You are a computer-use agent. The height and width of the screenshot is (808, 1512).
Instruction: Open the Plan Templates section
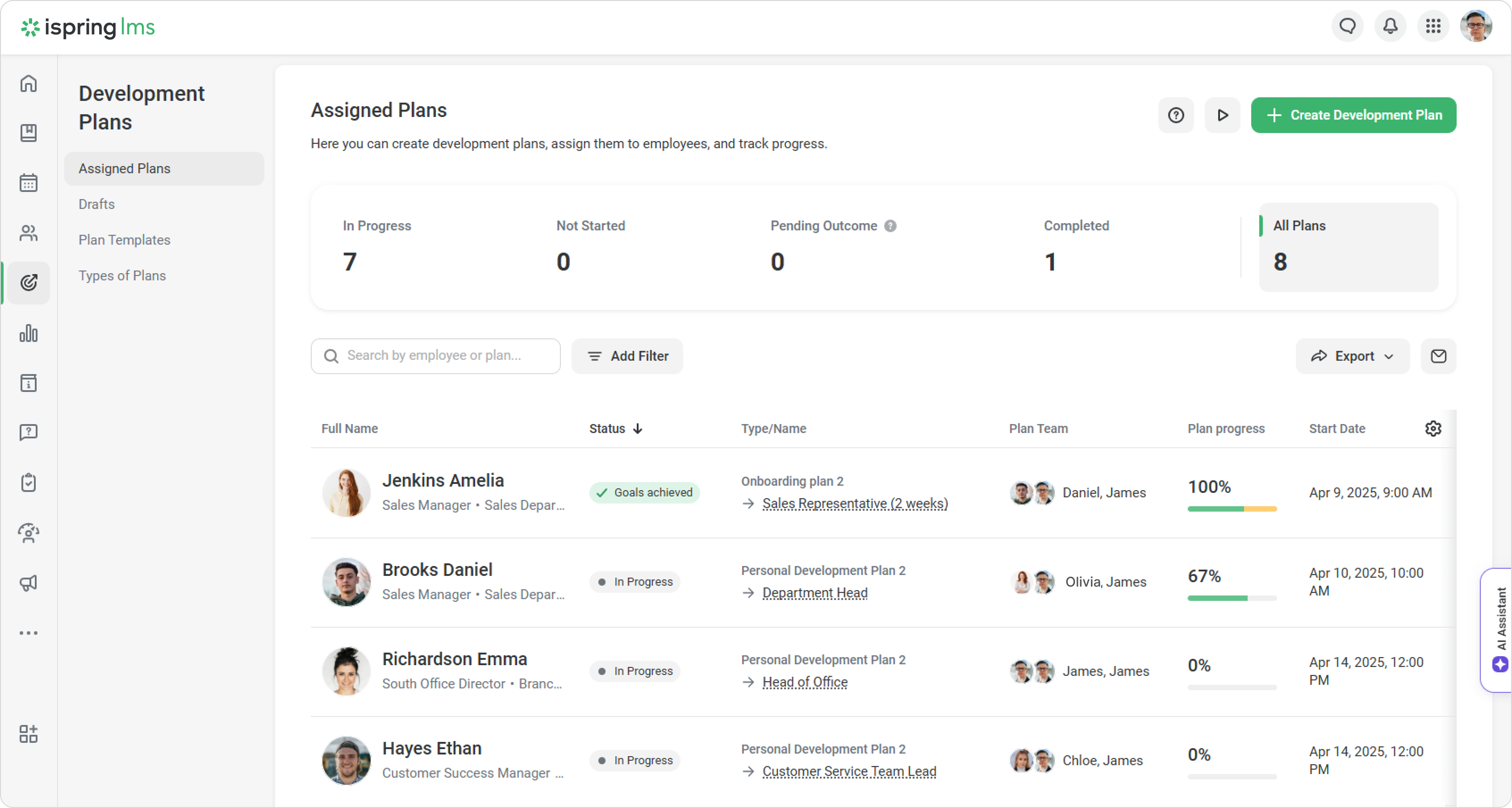[125, 240]
